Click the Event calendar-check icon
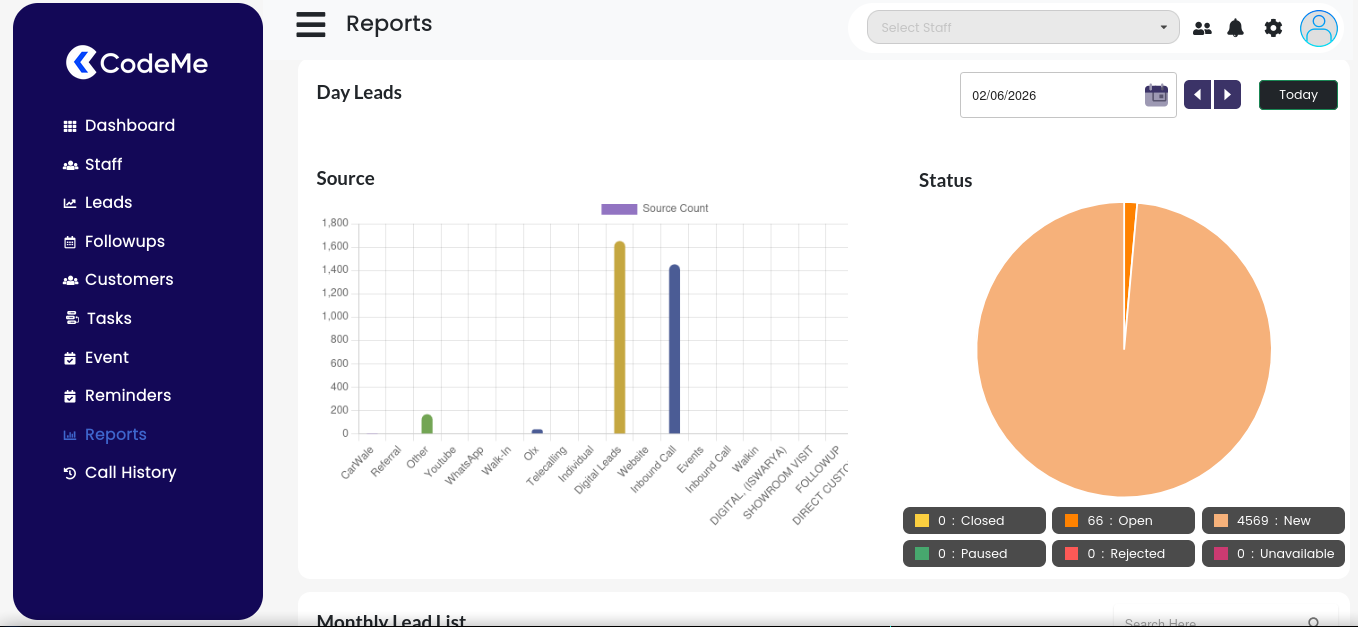 click(70, 358)
